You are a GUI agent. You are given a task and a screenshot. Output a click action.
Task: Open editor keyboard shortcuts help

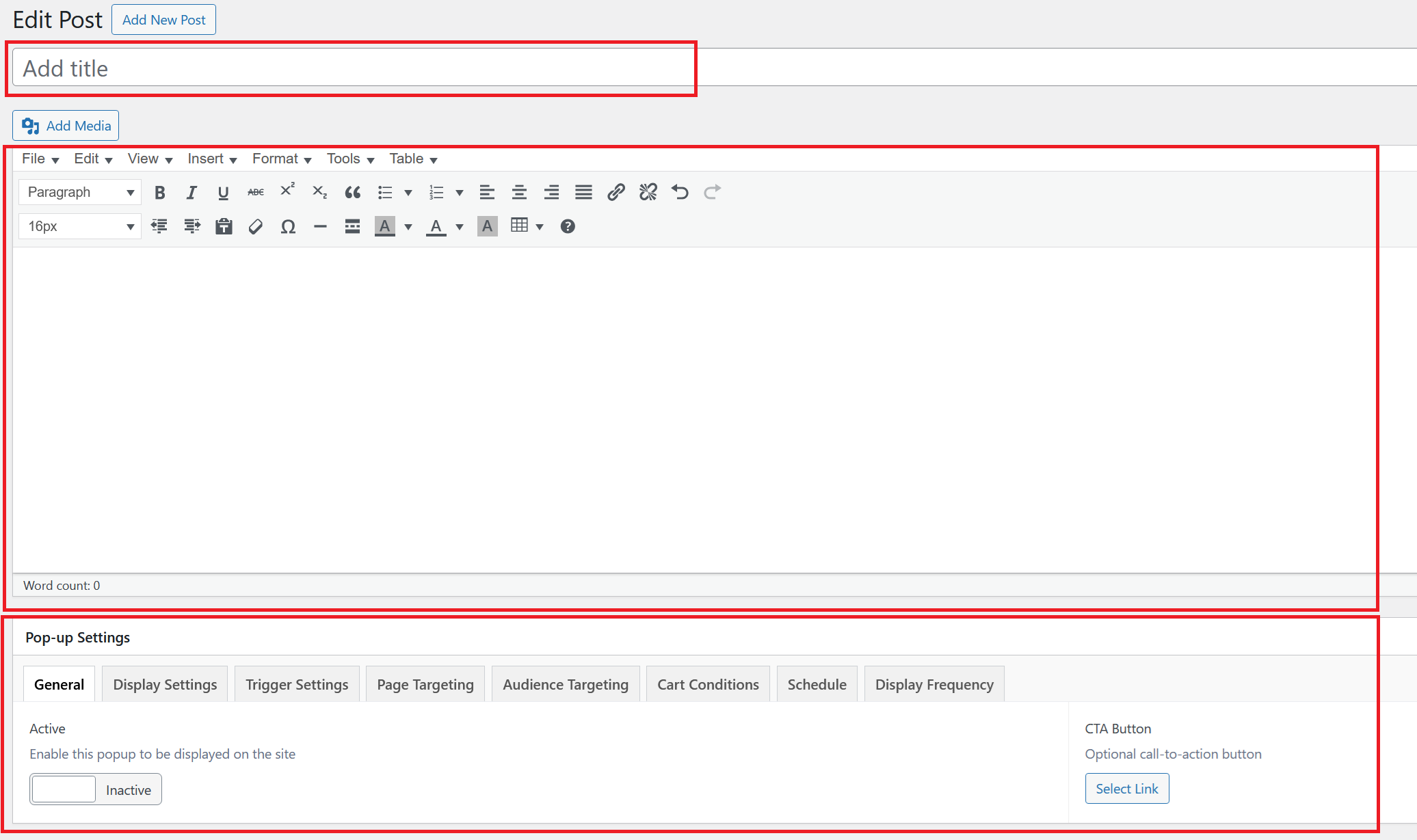click(x=568, y=226)
